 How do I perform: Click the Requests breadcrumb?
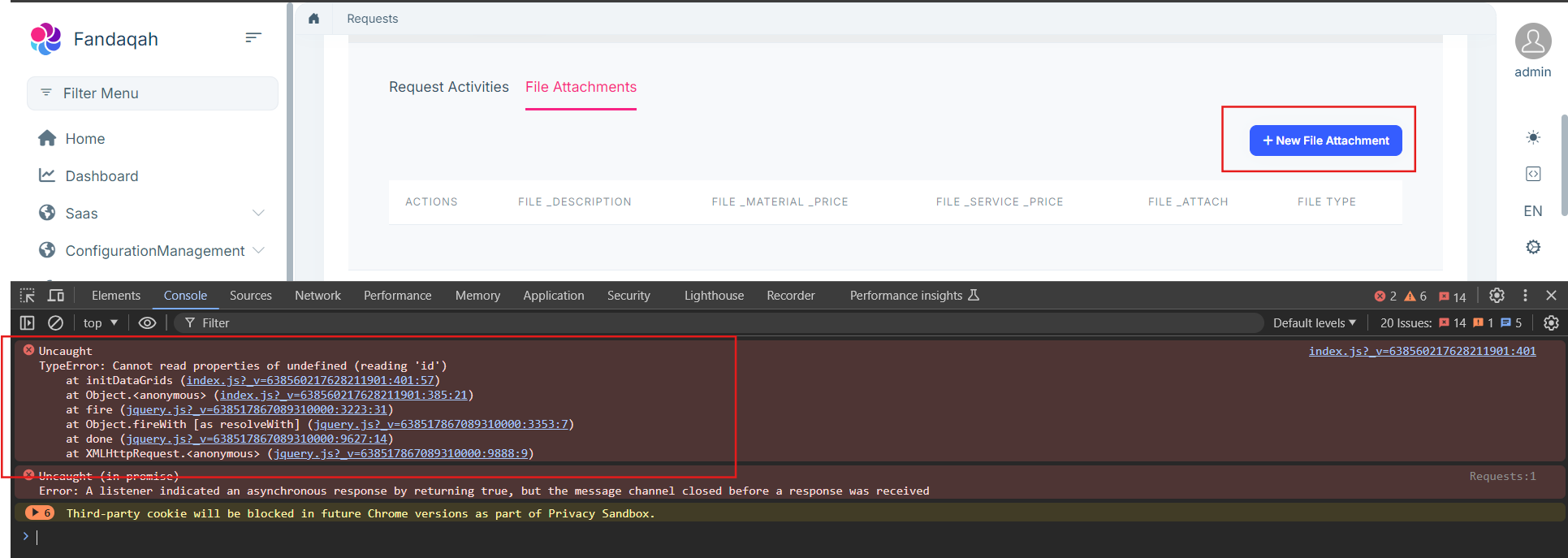pos(373,19)
